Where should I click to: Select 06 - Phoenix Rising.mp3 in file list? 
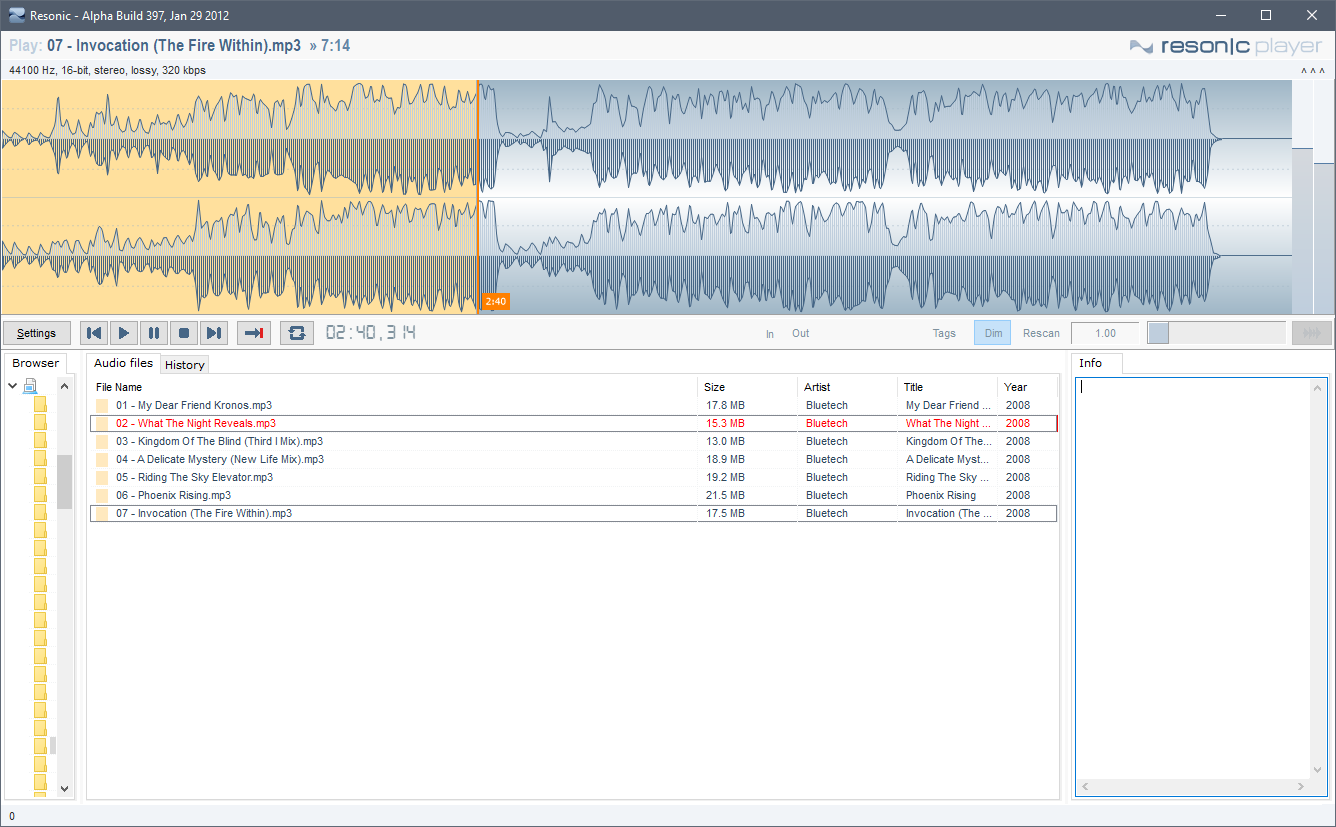point(185,495)
